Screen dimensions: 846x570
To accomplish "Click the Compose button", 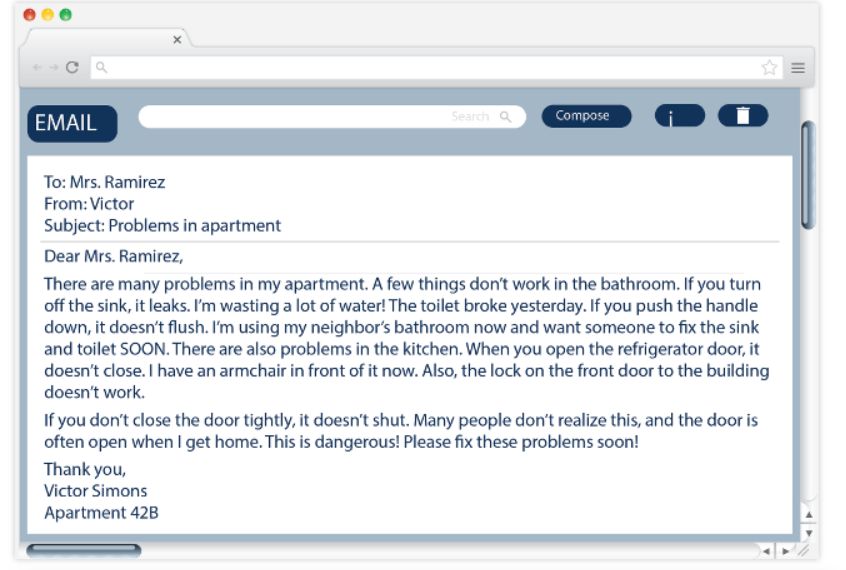I will [x=586, y=116].
